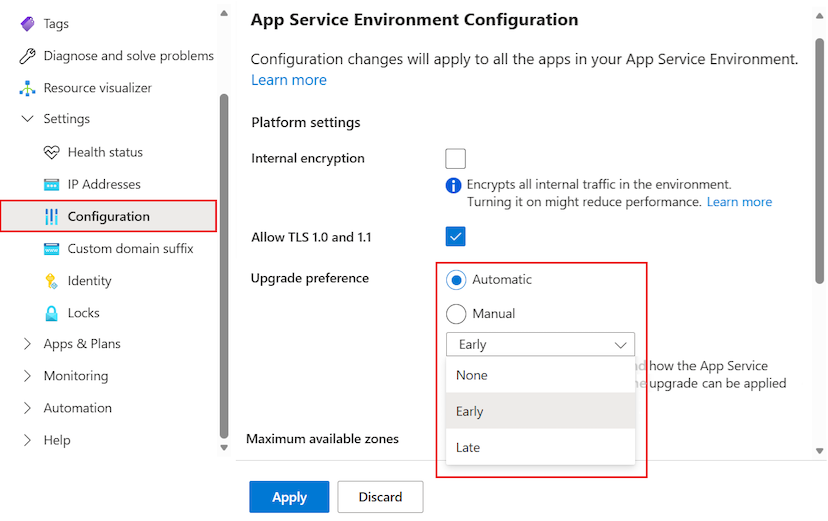The width and height of the screenshot is (828, 521).
Task: Open Resource visualizer page
Action: (98, 88)
